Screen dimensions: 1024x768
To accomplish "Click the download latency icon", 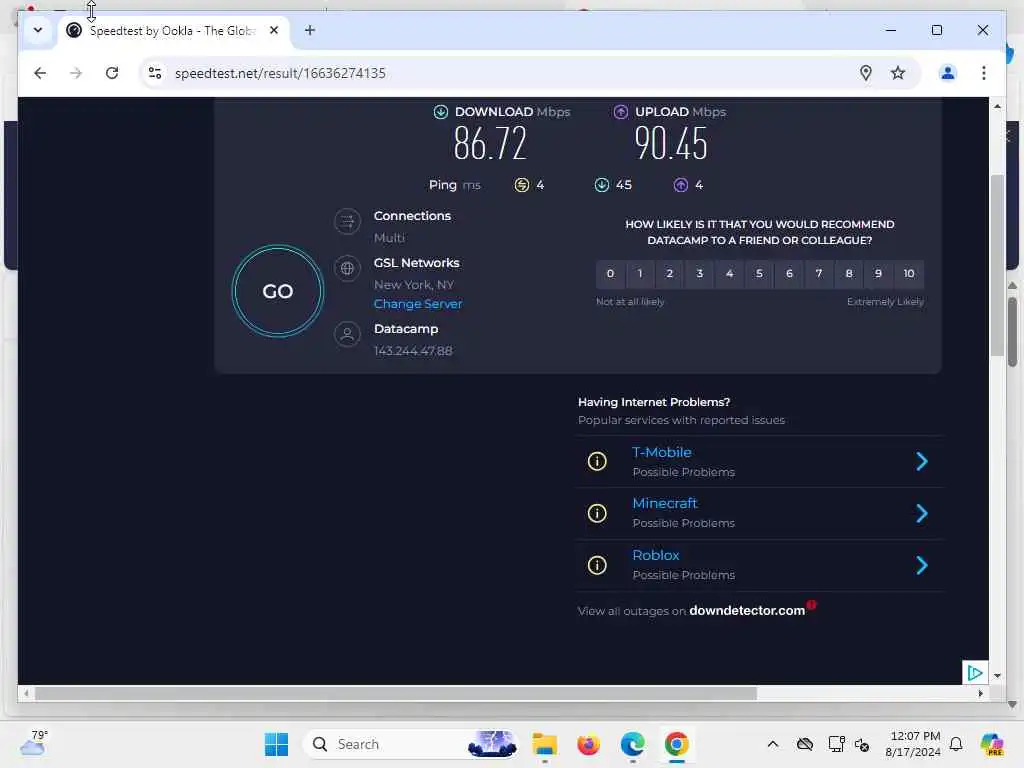I will 601,185.
